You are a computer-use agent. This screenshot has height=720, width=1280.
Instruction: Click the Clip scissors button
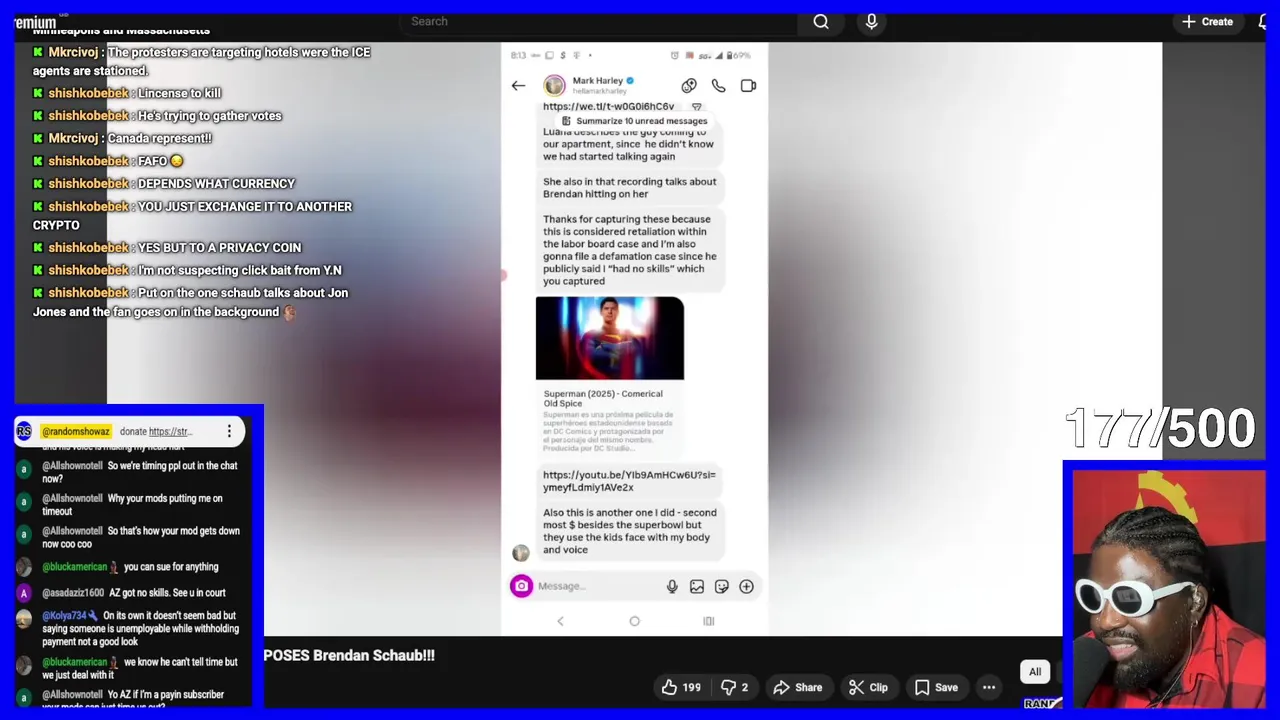(x=868, y=687)
